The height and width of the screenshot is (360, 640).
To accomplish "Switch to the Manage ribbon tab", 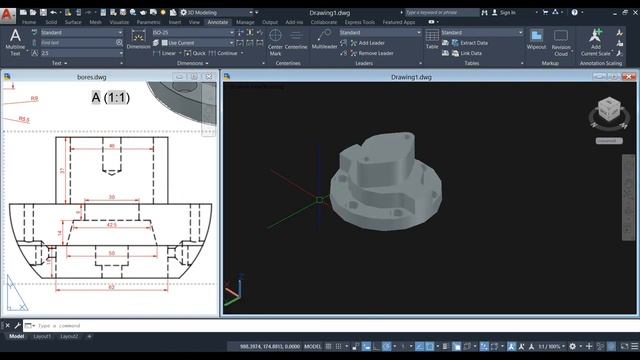I will coord(245,22).
